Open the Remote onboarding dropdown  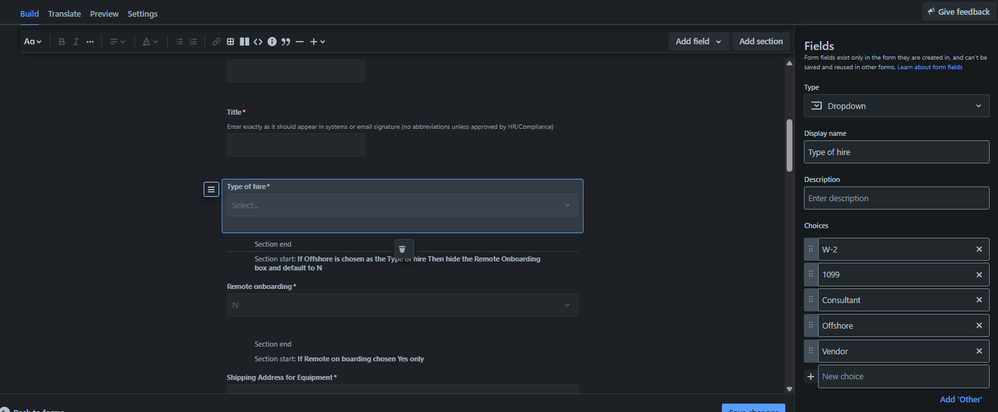click(402, 305)
